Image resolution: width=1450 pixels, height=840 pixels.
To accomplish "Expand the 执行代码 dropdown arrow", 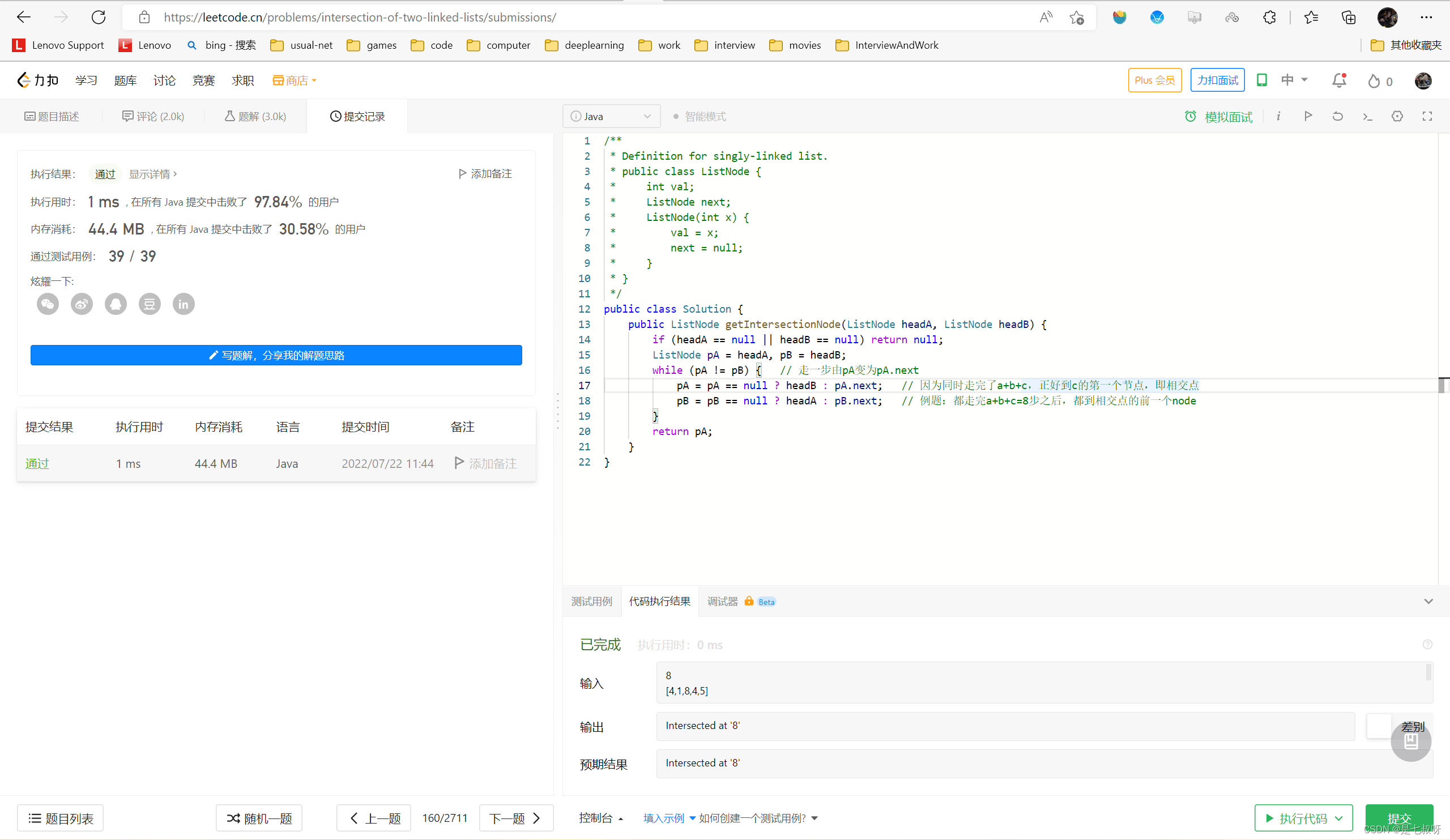I will point(1339,818).
